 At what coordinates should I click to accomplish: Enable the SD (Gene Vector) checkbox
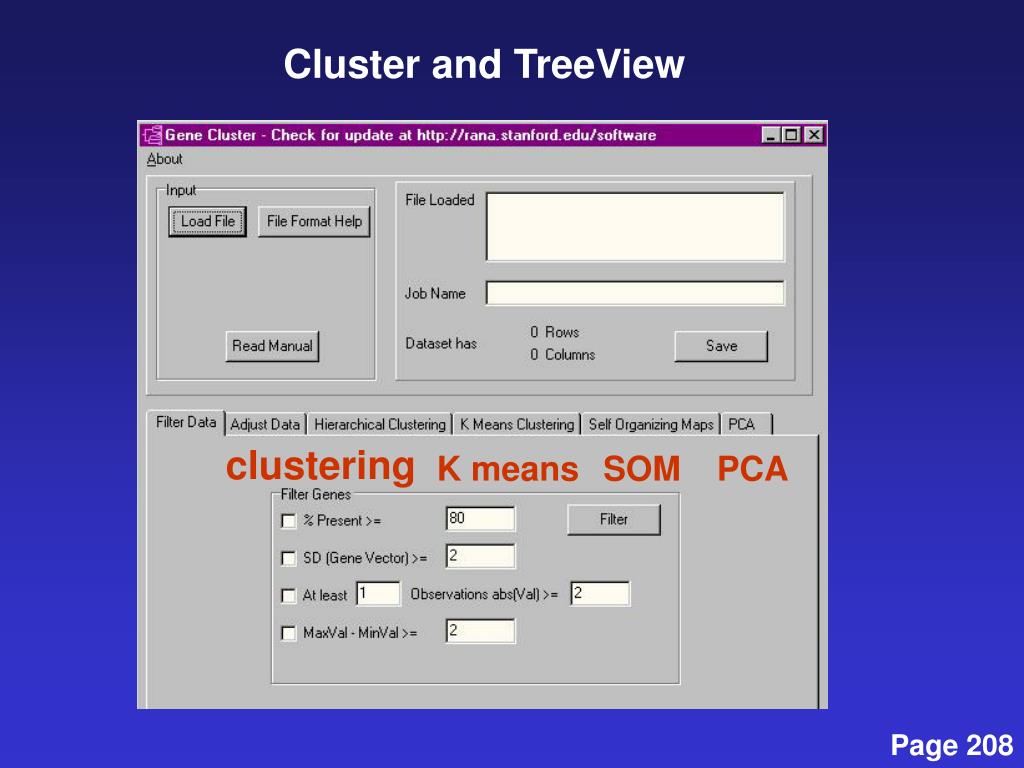[288, 558]
